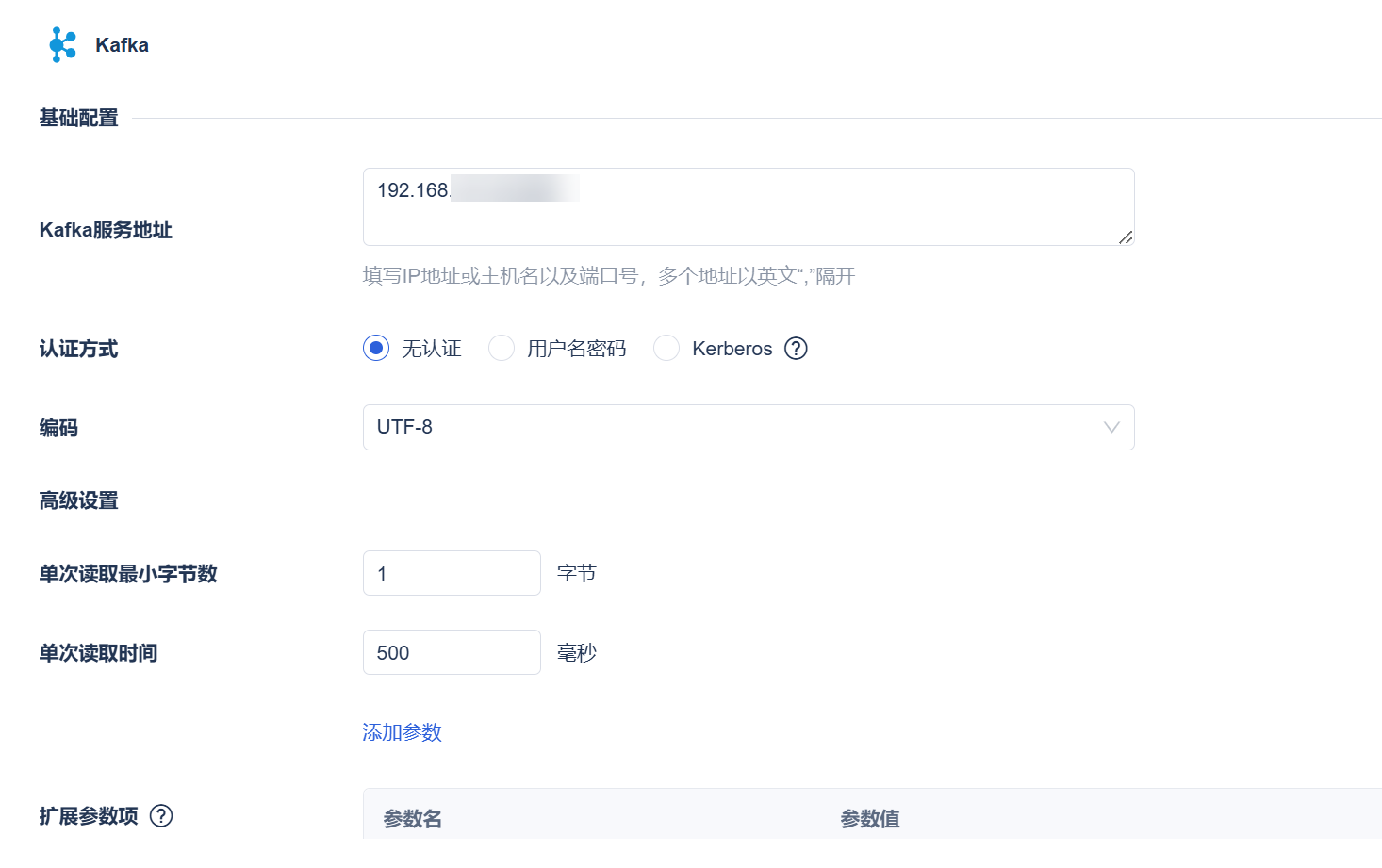Click the 单次读取时间 input showing 500

coord(452,652)
